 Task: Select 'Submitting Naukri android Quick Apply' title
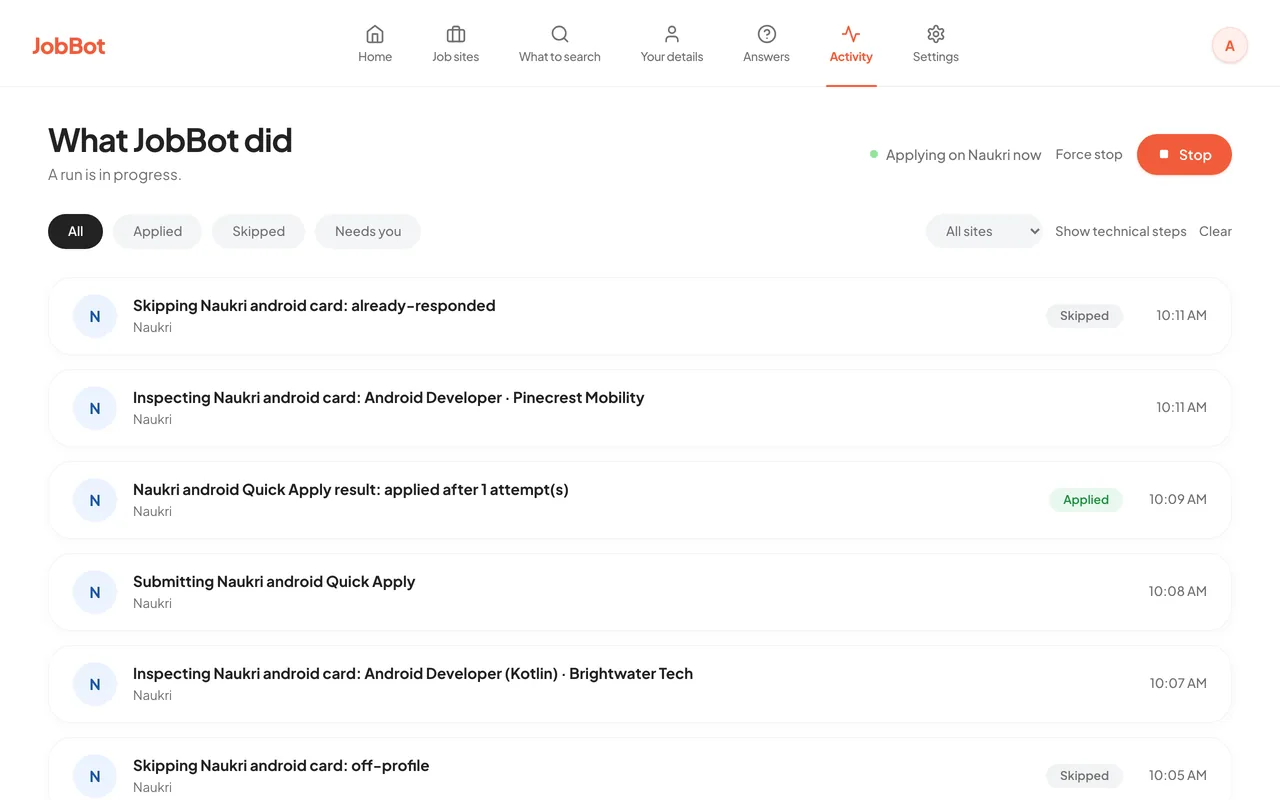(x=274, y=582)
